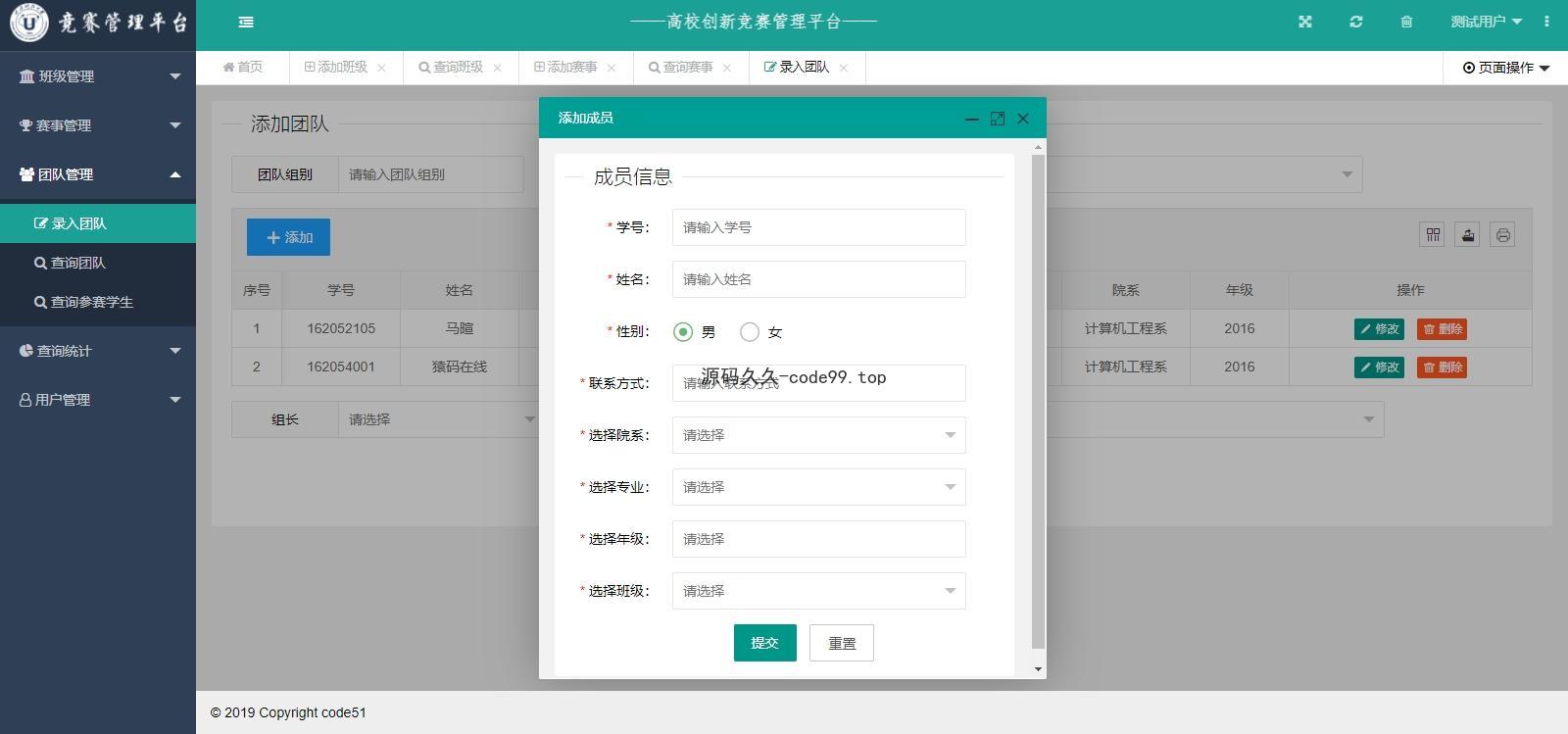Open 查询团队 in sidebar
The width and height of the screenshot is (1568, 734).
98,263
